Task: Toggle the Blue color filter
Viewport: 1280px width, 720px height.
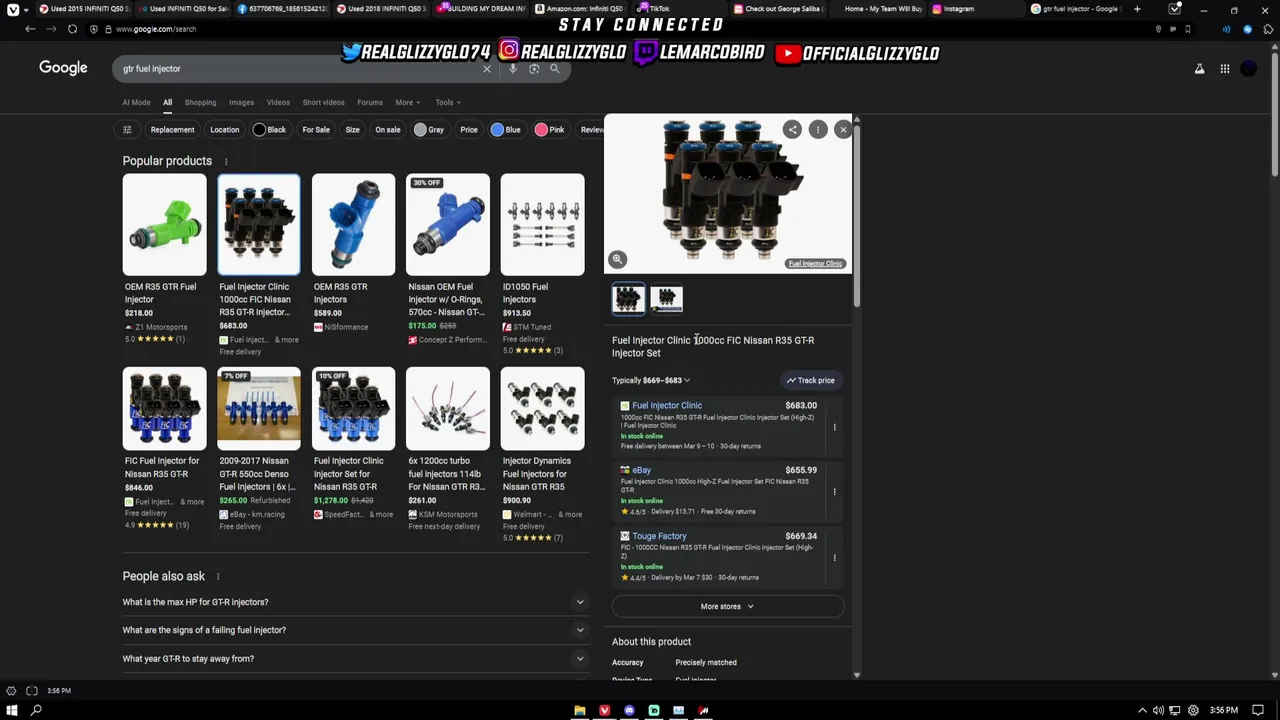Action: coord(506,129)
